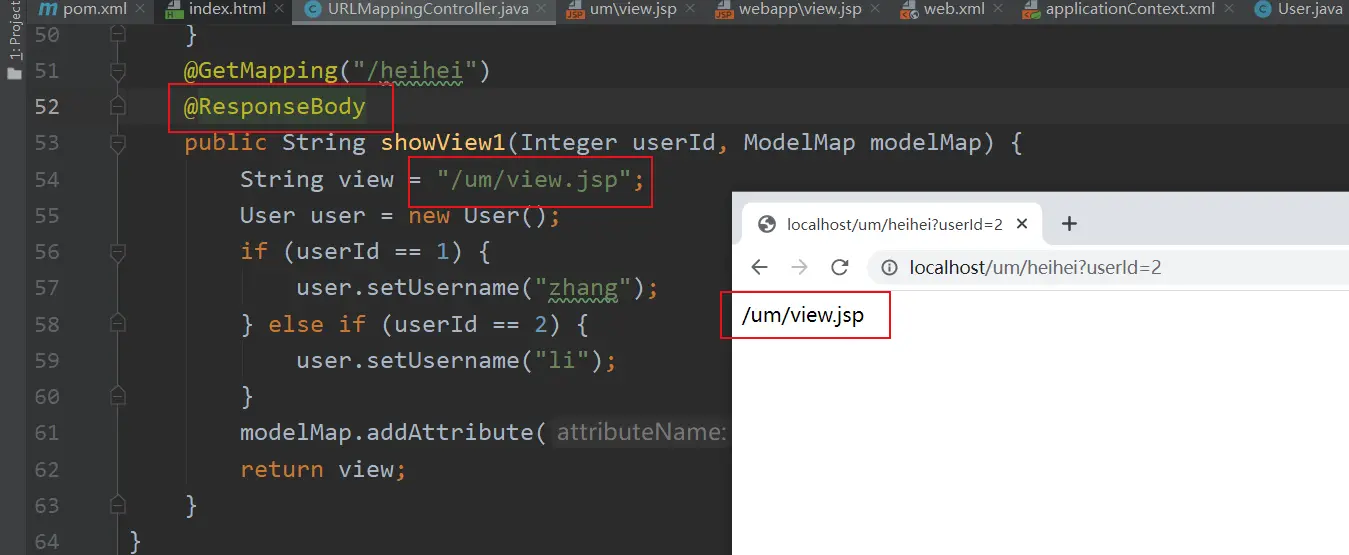The image size is (1349, 555).
Task: Click the @GetMapping annotation text
Action: coord(261,71)
